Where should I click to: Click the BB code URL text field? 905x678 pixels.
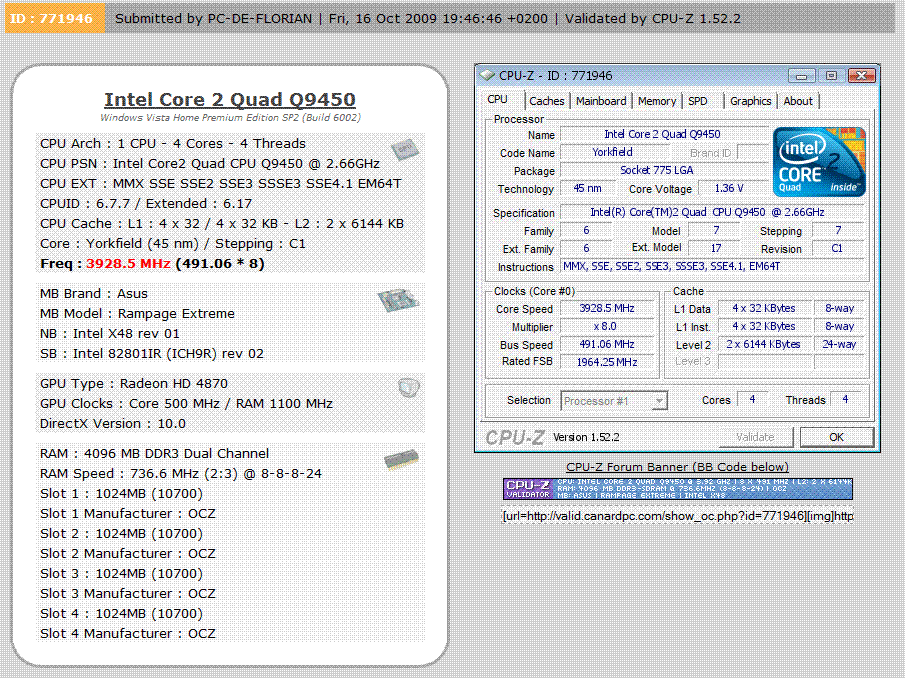click(678, 516)
